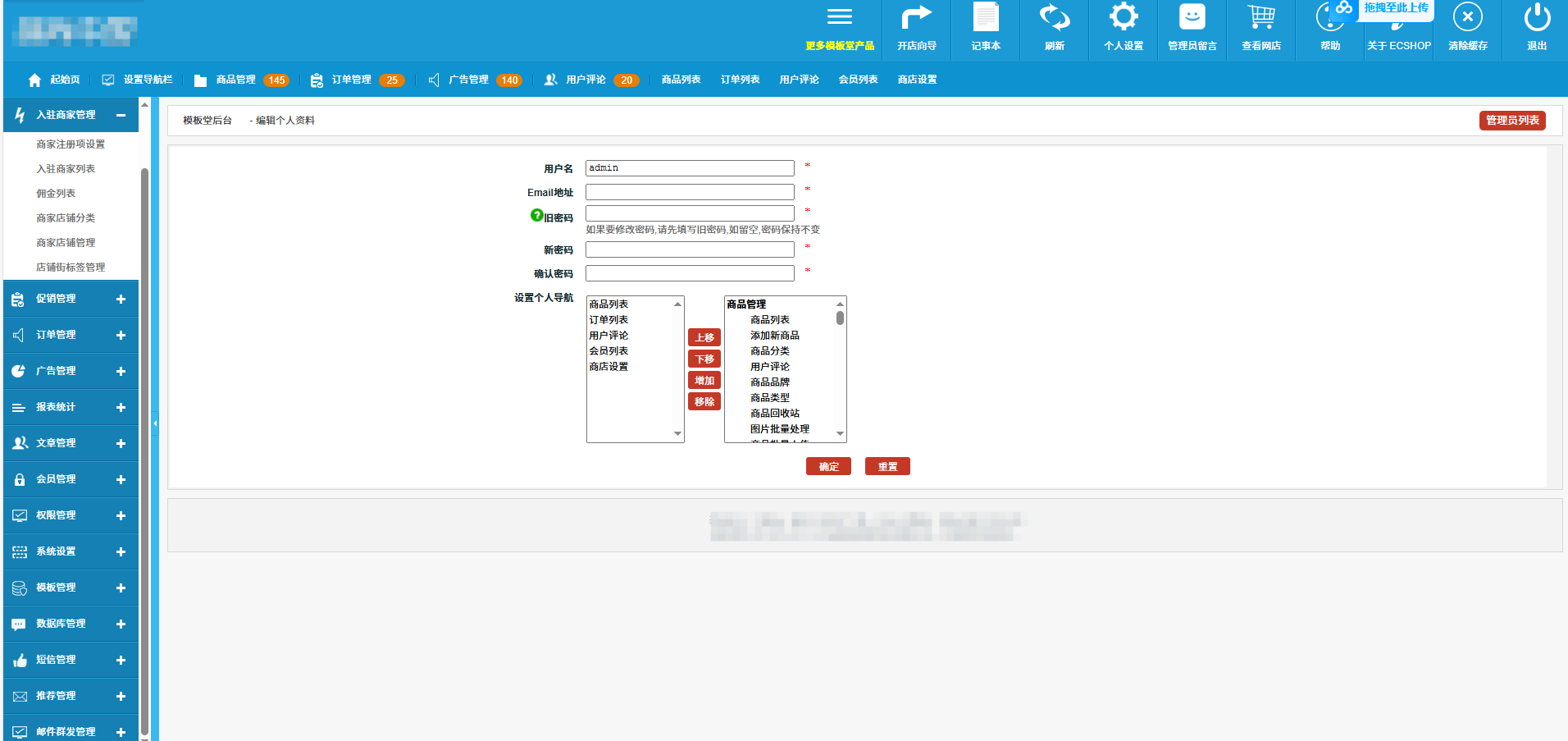
Task: Collapse the 入驻商家管理 sidebar section
Action: tap(121, 116)
